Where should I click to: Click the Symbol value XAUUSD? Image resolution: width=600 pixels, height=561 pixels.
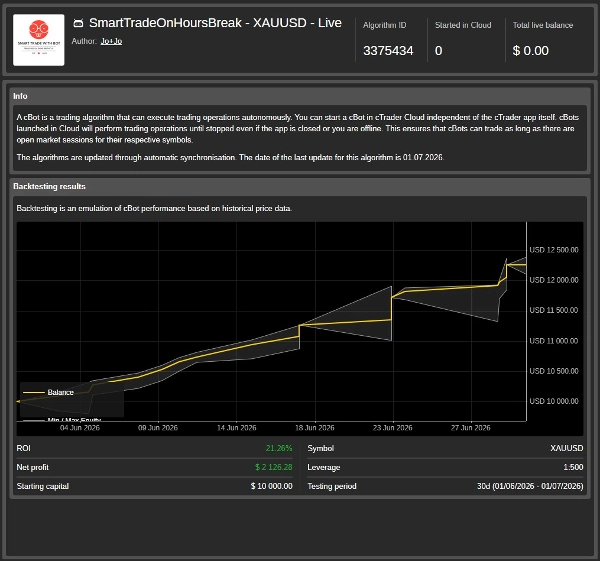pyautogui.click(x=567, y=448)
